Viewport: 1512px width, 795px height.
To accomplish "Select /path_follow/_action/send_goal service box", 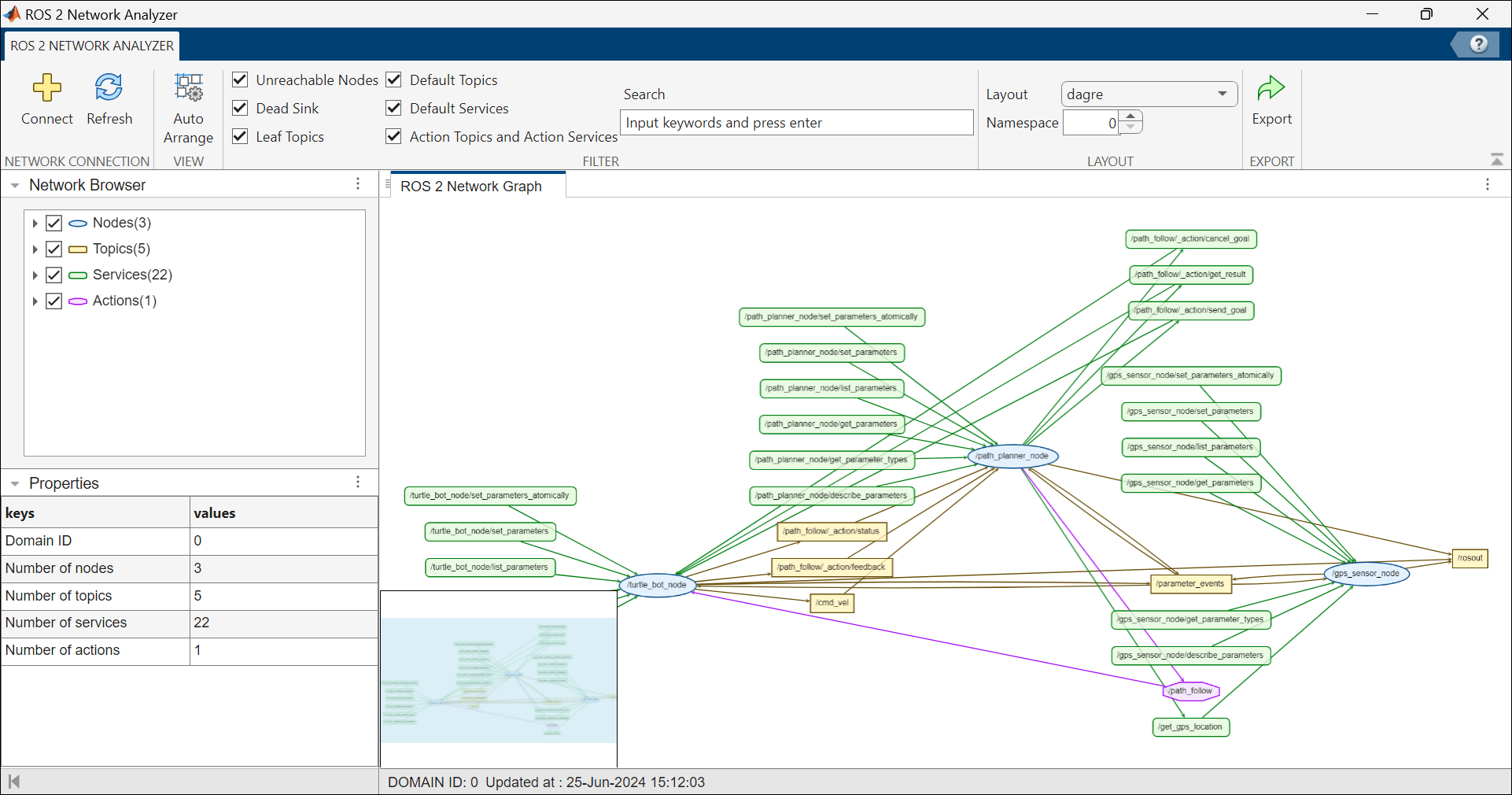I will (x=1190, y=310).
